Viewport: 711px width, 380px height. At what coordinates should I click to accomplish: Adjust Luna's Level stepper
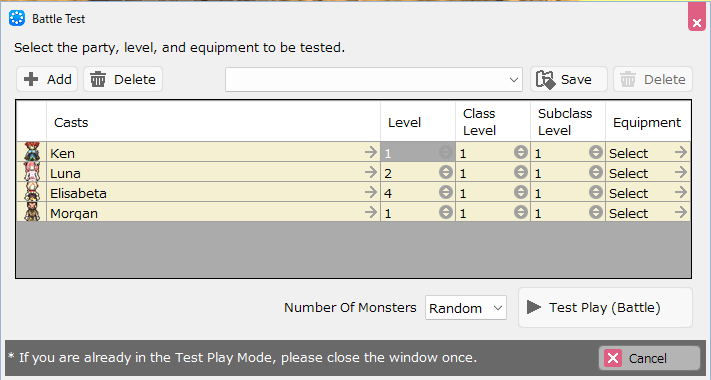click(446, 172)
